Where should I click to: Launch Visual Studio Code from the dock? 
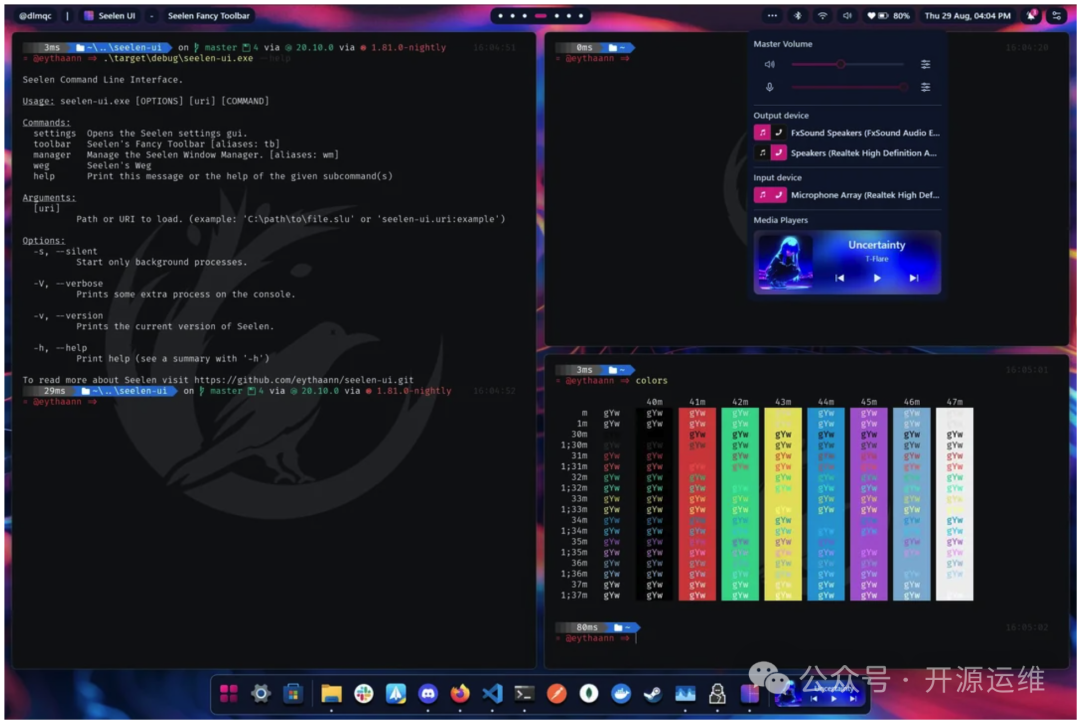[492, 693]
